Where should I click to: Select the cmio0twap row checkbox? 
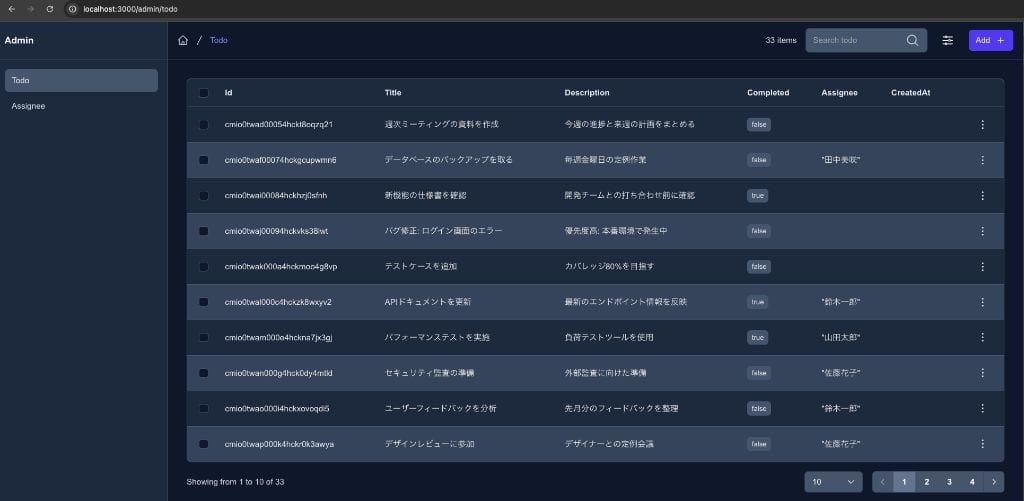pos(204,444)
